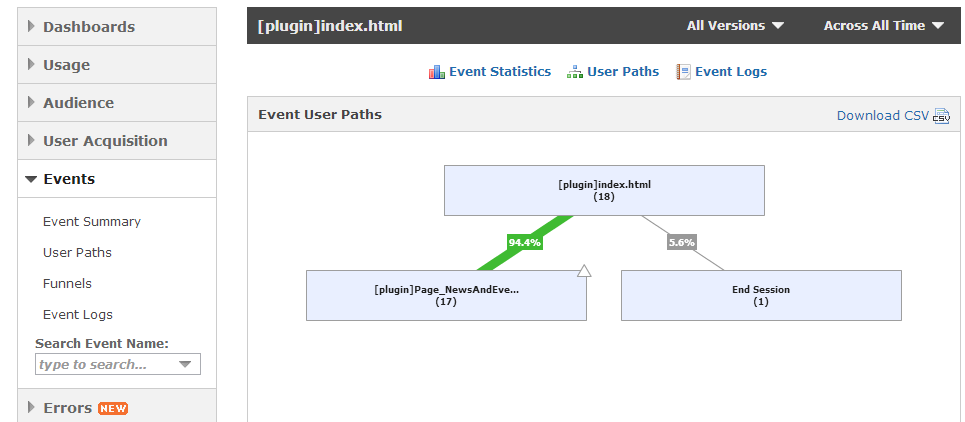The height and width of the screenshot is (422, 965).
Task: Expand the Dashboards section
Action: tap(88, 27)
